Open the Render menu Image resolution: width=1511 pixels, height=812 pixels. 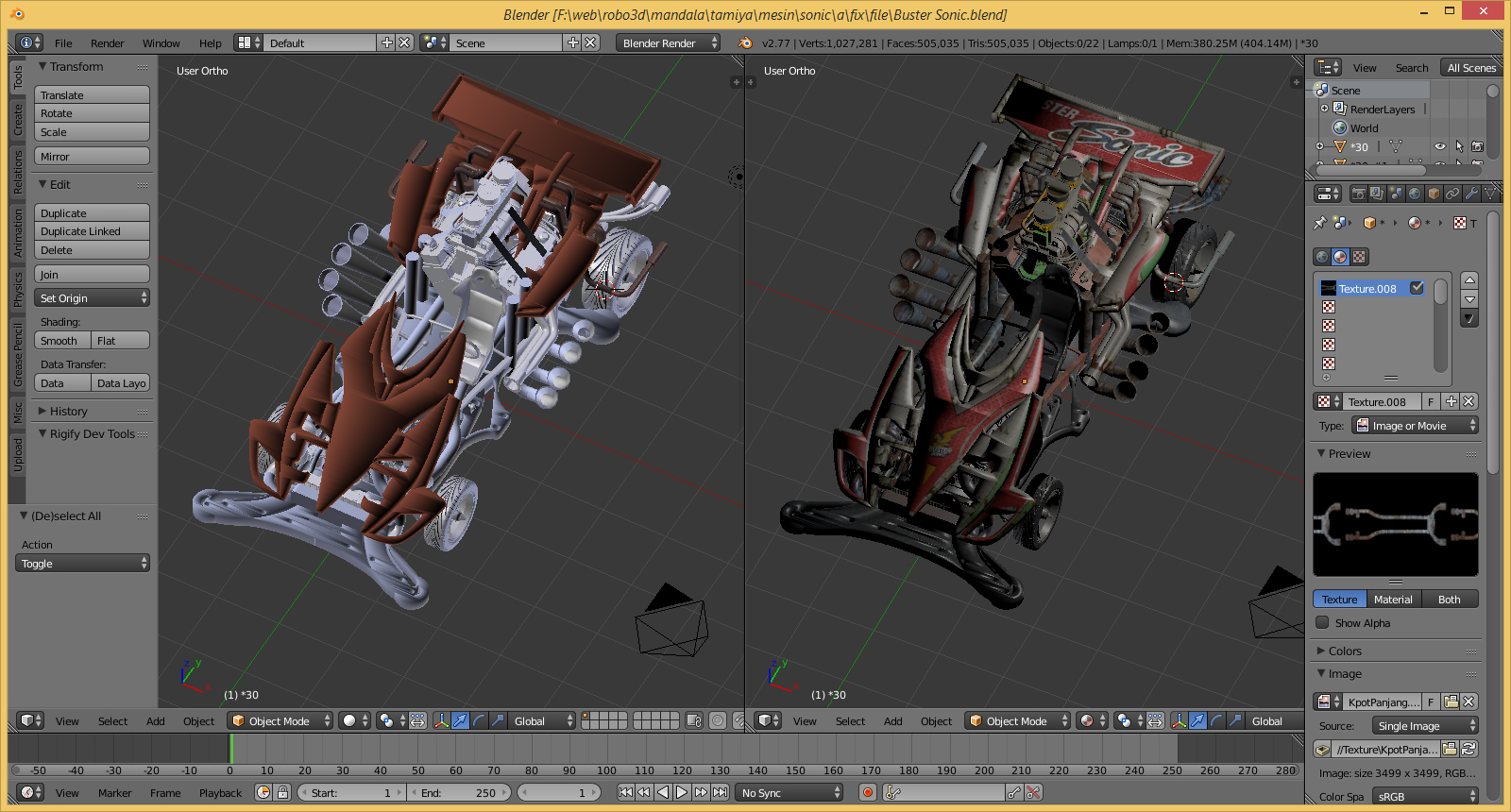107,43
